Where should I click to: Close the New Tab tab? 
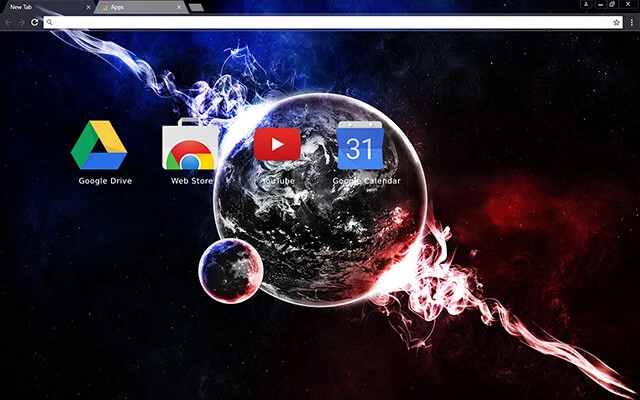click(x=89, y=7)
